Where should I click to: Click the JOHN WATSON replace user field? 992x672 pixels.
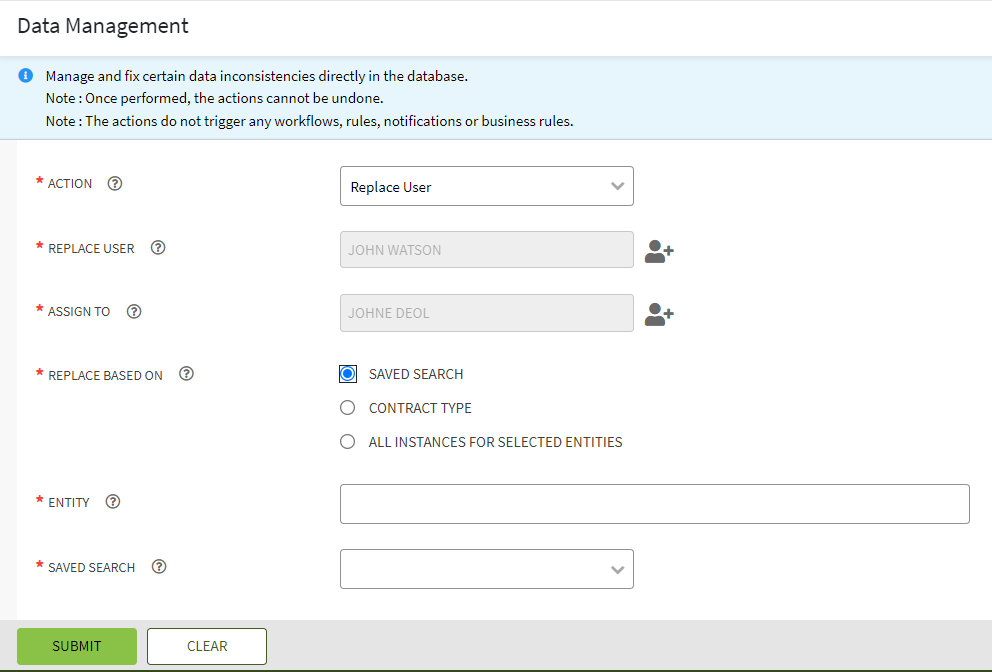tap(486, 250)
